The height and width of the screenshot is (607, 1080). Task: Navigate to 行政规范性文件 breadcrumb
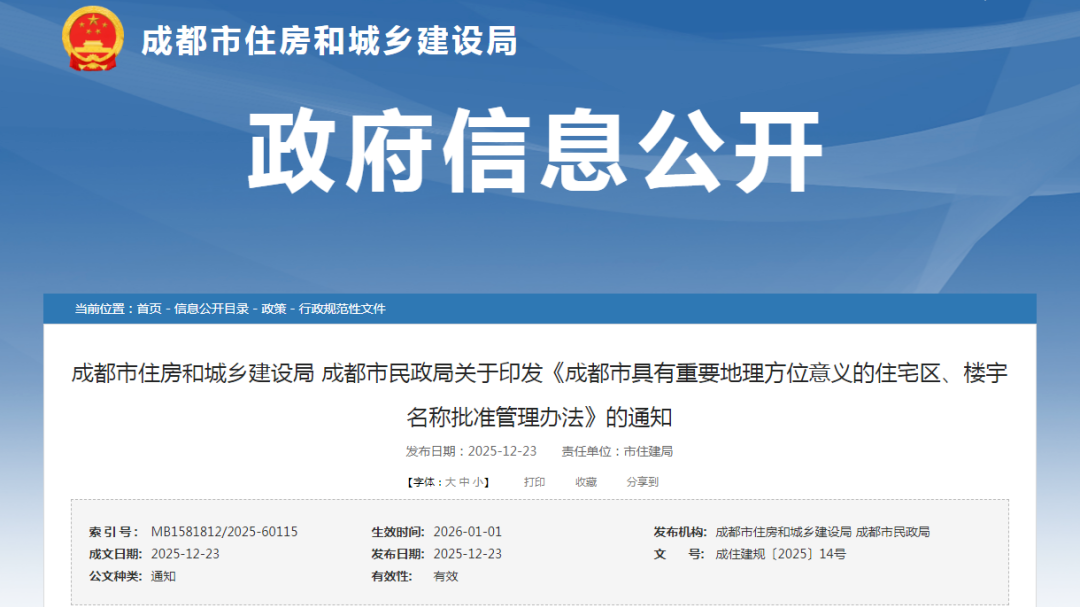pyautogui.click(x=342, y=309)
